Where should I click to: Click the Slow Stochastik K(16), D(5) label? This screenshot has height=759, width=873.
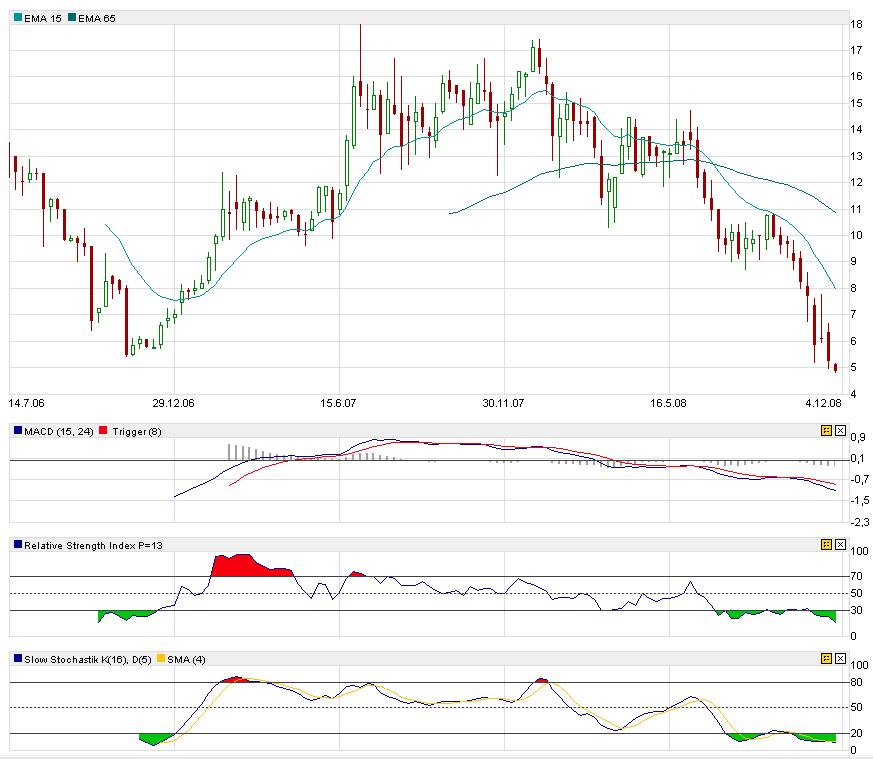[88, 660]
